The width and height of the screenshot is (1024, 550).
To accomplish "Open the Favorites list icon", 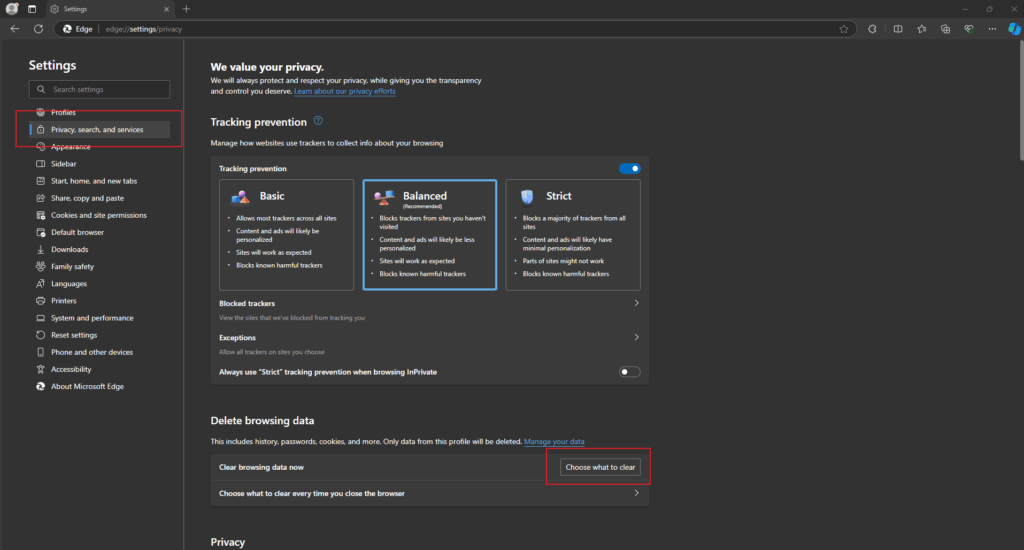I will coord(921,29).
